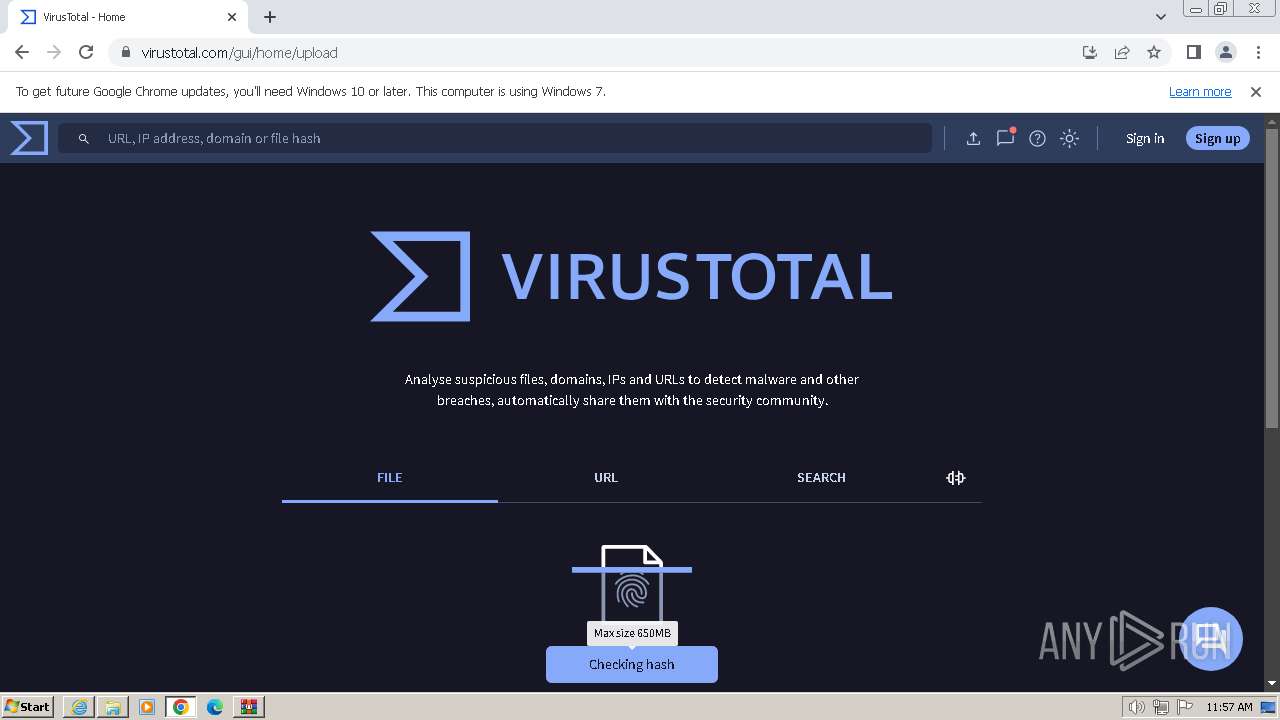
Task: Open Windows Explorer folder in taskbar
Action: tap(113, 707)
